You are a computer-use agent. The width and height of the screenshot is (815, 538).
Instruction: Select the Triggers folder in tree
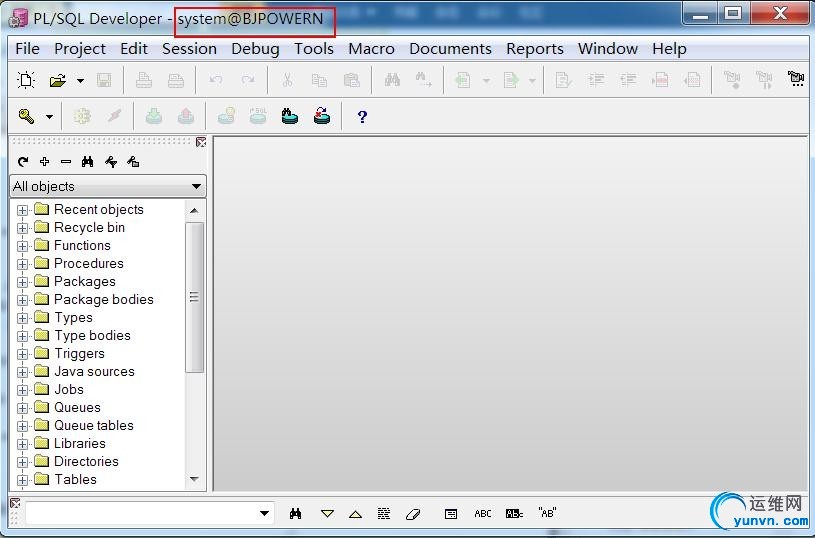tap(79, 353)
